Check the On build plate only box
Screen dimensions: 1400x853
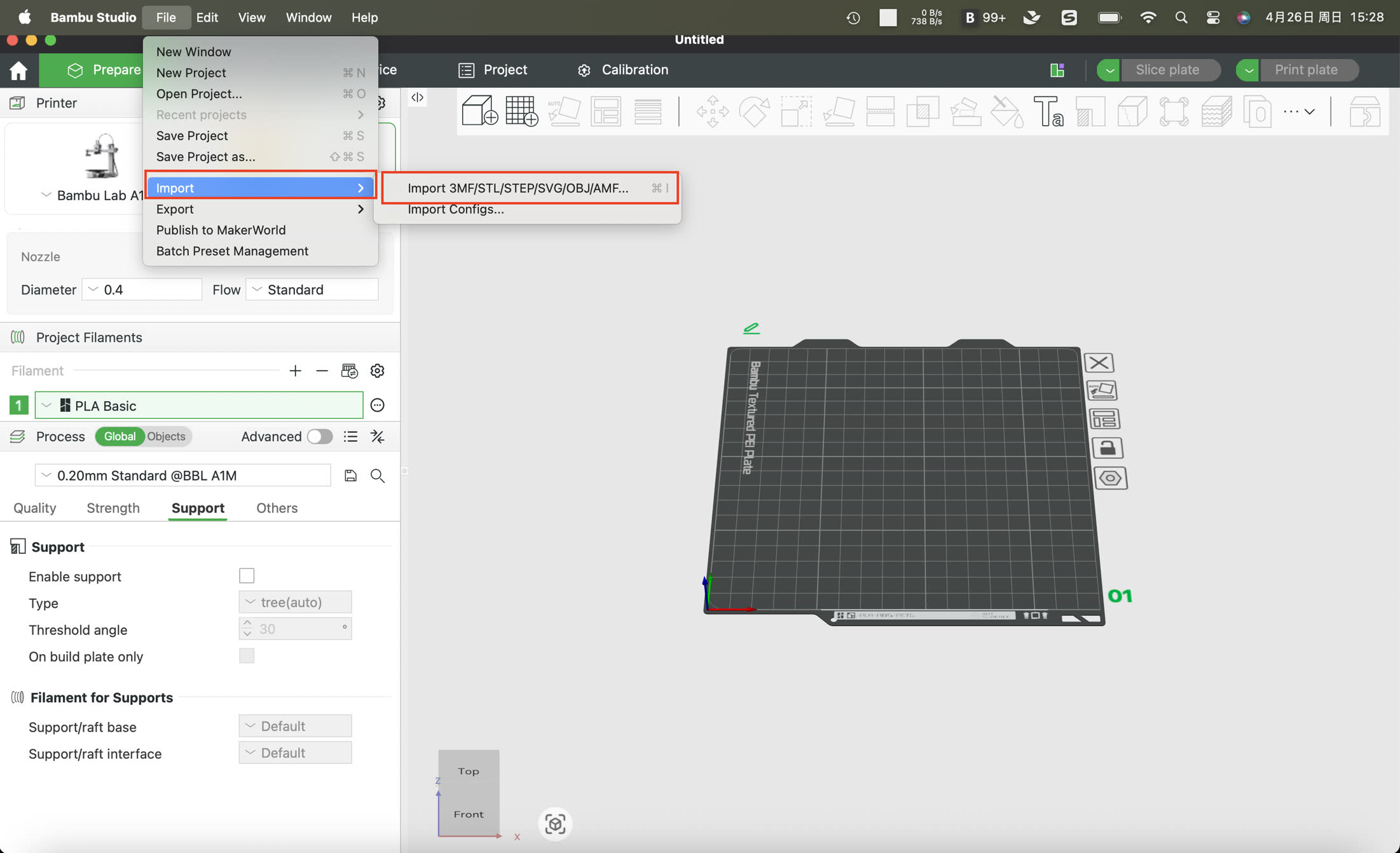[247, 656]
